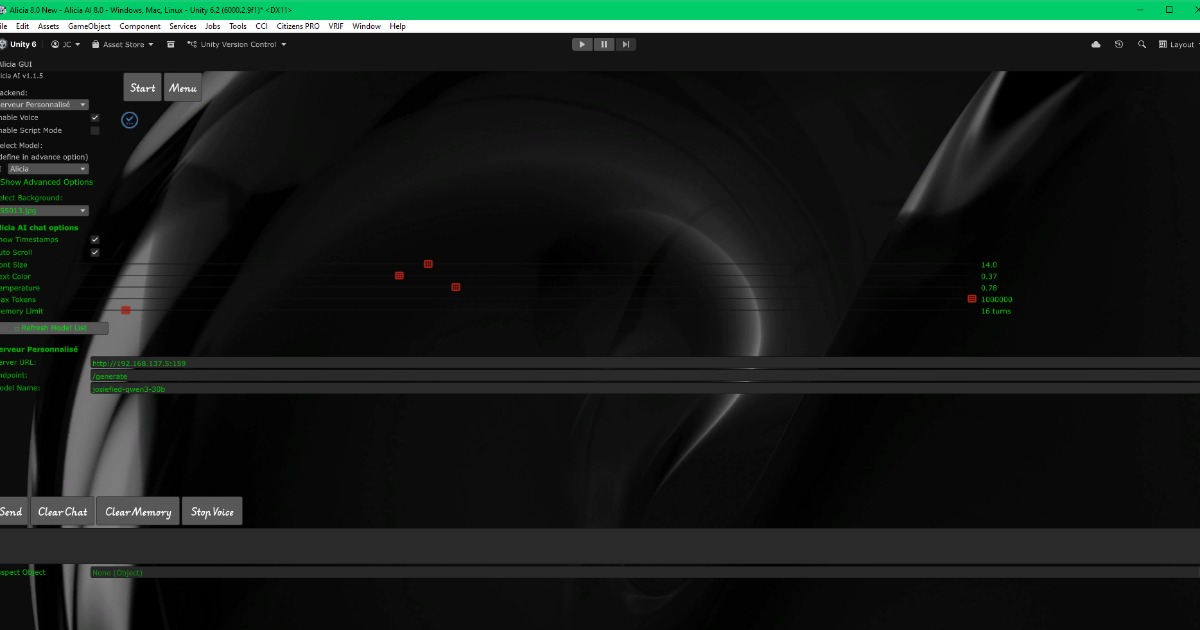This screenshot has height=630, width=1200.
Task: Click the Play button in Unity toolbar
Action: tap(583, 44)
